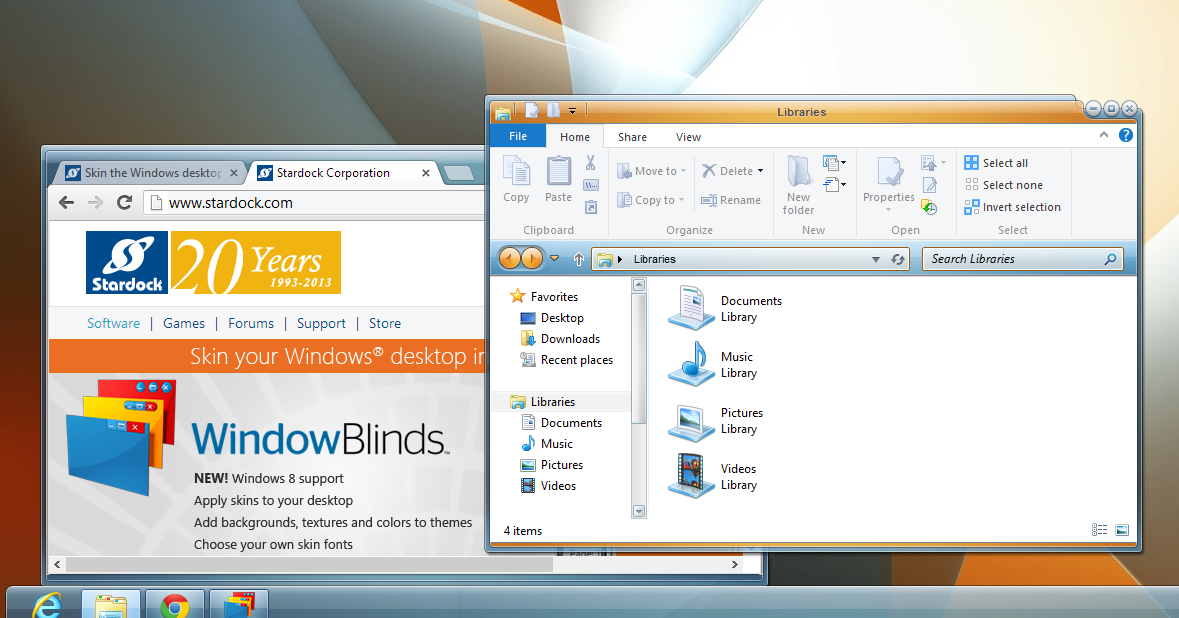1179x618 pixels.
Task: Click the New folder quick access icon
Action: point(553,111)
